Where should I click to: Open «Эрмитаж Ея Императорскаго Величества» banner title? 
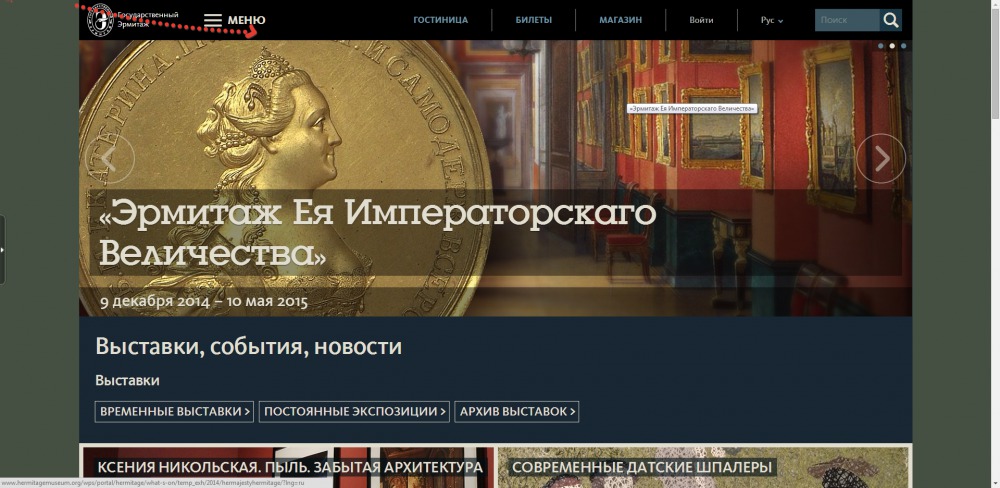pos(378,233)
